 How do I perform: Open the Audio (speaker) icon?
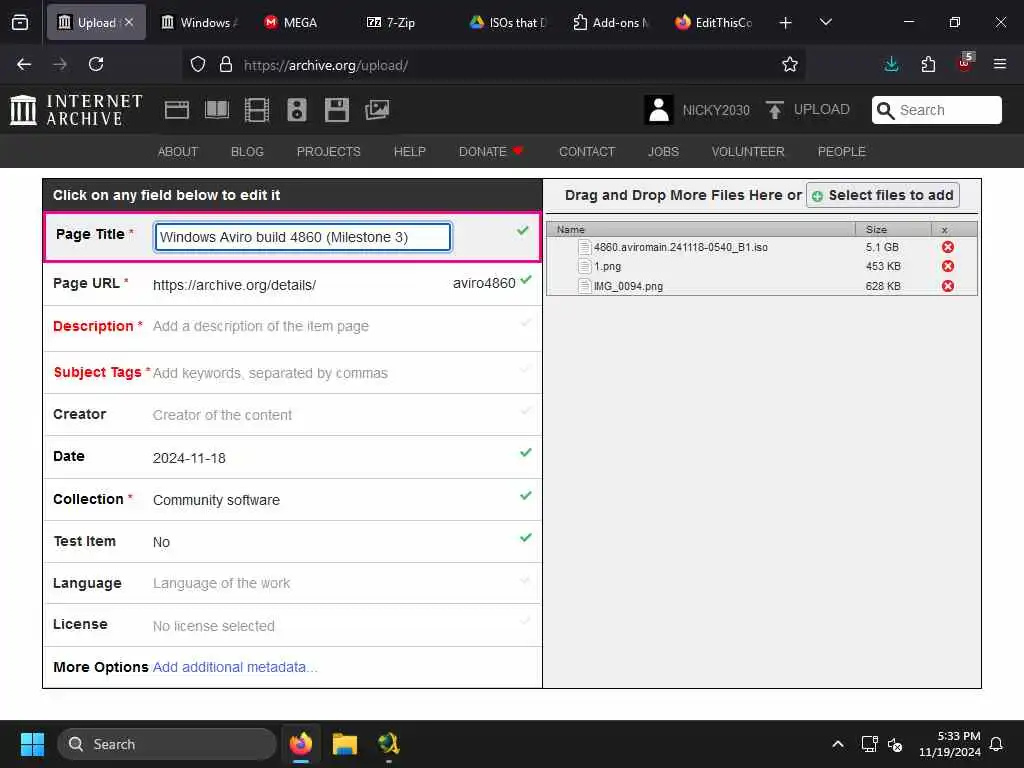(296, 110)
